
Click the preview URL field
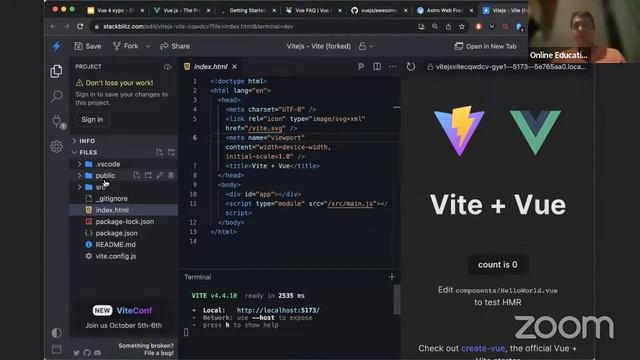pos(508,67)
